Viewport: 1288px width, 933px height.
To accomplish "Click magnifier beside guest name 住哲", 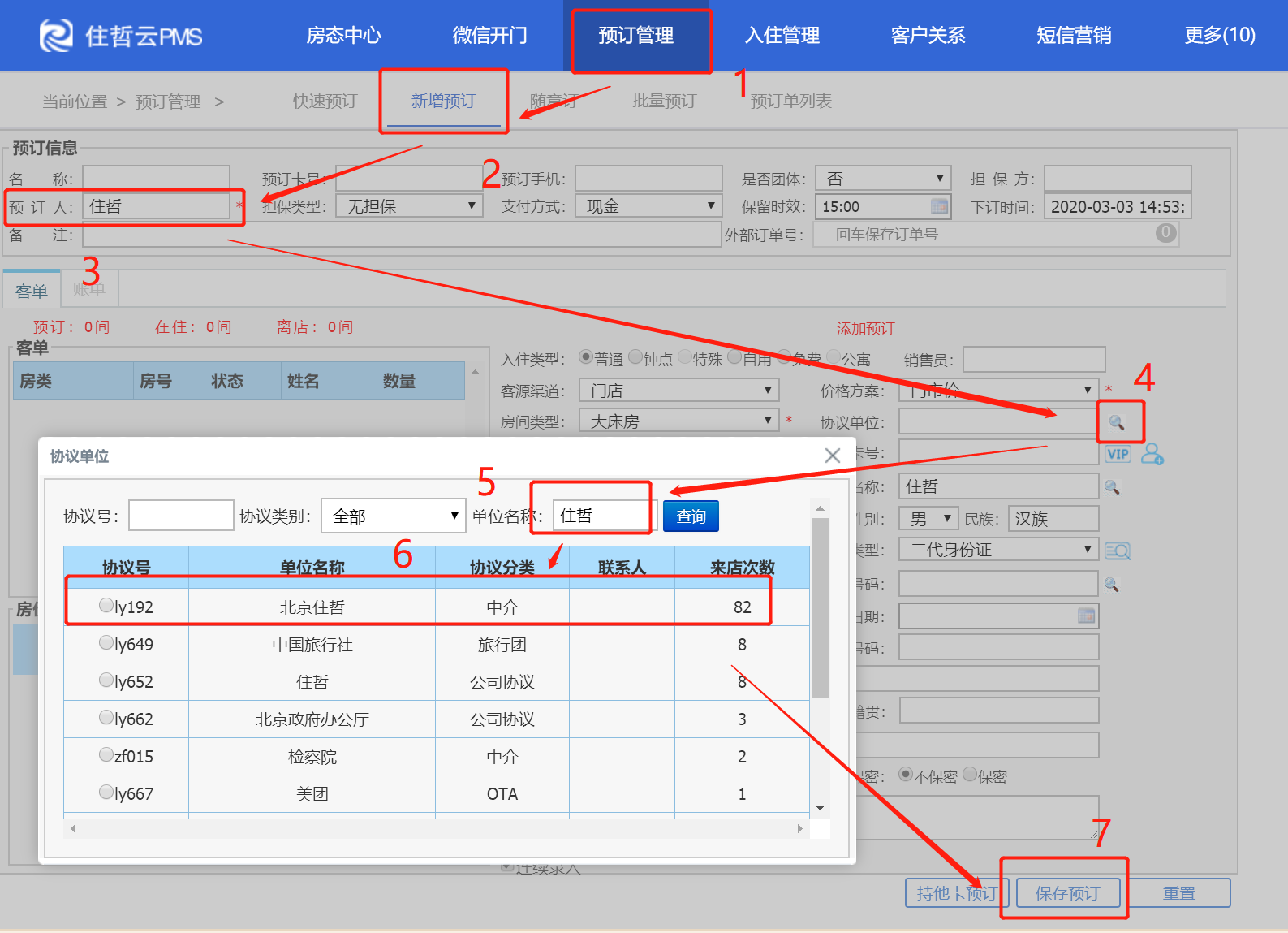I will click(1112, 486).
